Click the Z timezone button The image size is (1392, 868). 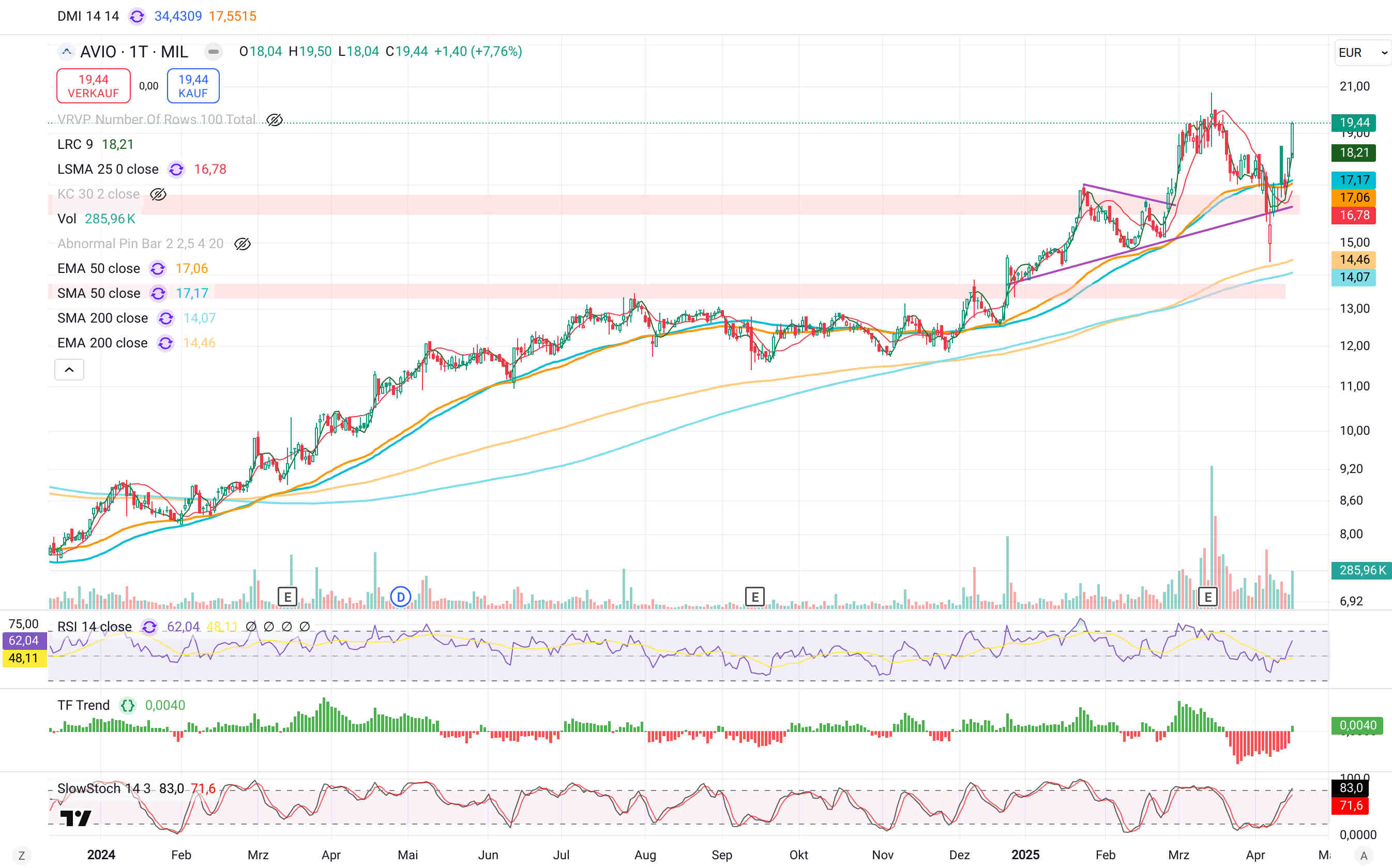tap(21, 856)
